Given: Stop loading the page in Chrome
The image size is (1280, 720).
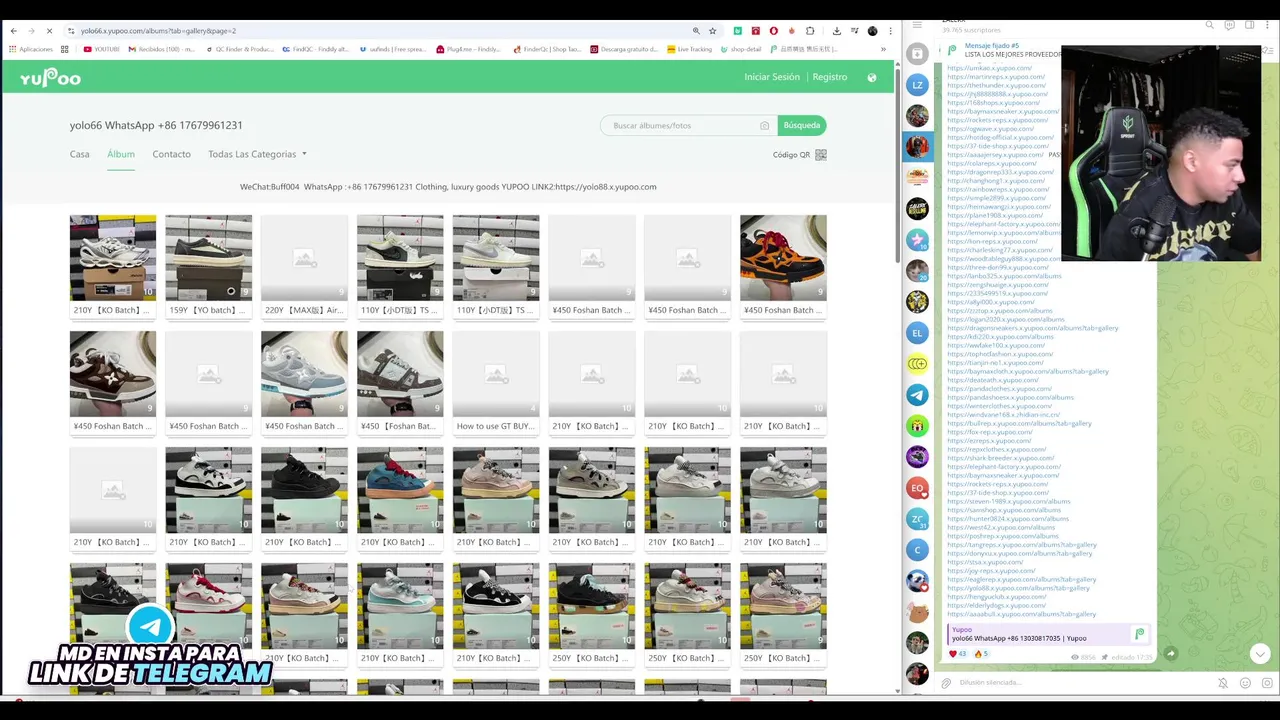Looking at the screenshot, I should point(50,31).
